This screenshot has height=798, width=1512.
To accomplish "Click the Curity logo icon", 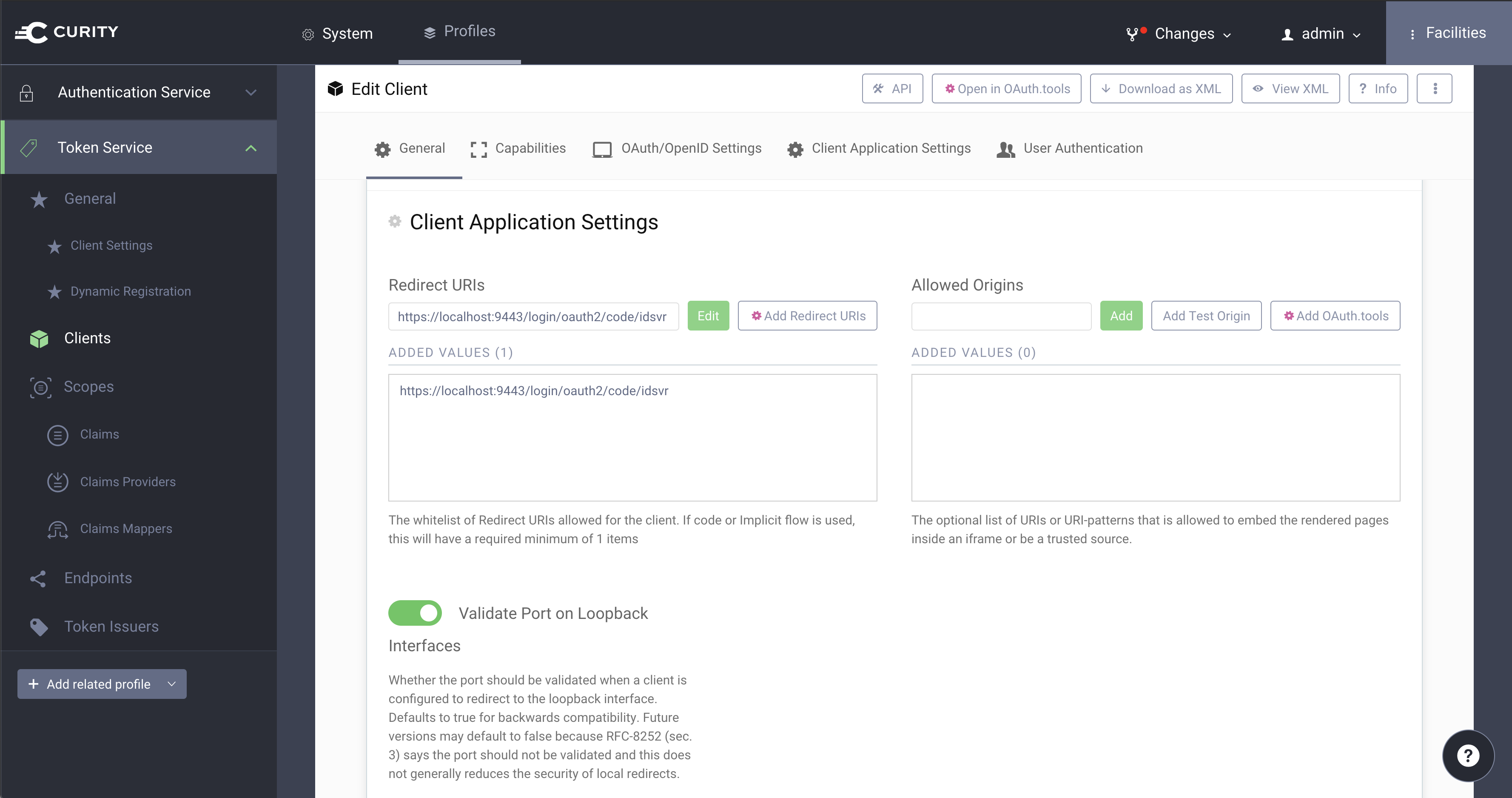I will 32,32.
